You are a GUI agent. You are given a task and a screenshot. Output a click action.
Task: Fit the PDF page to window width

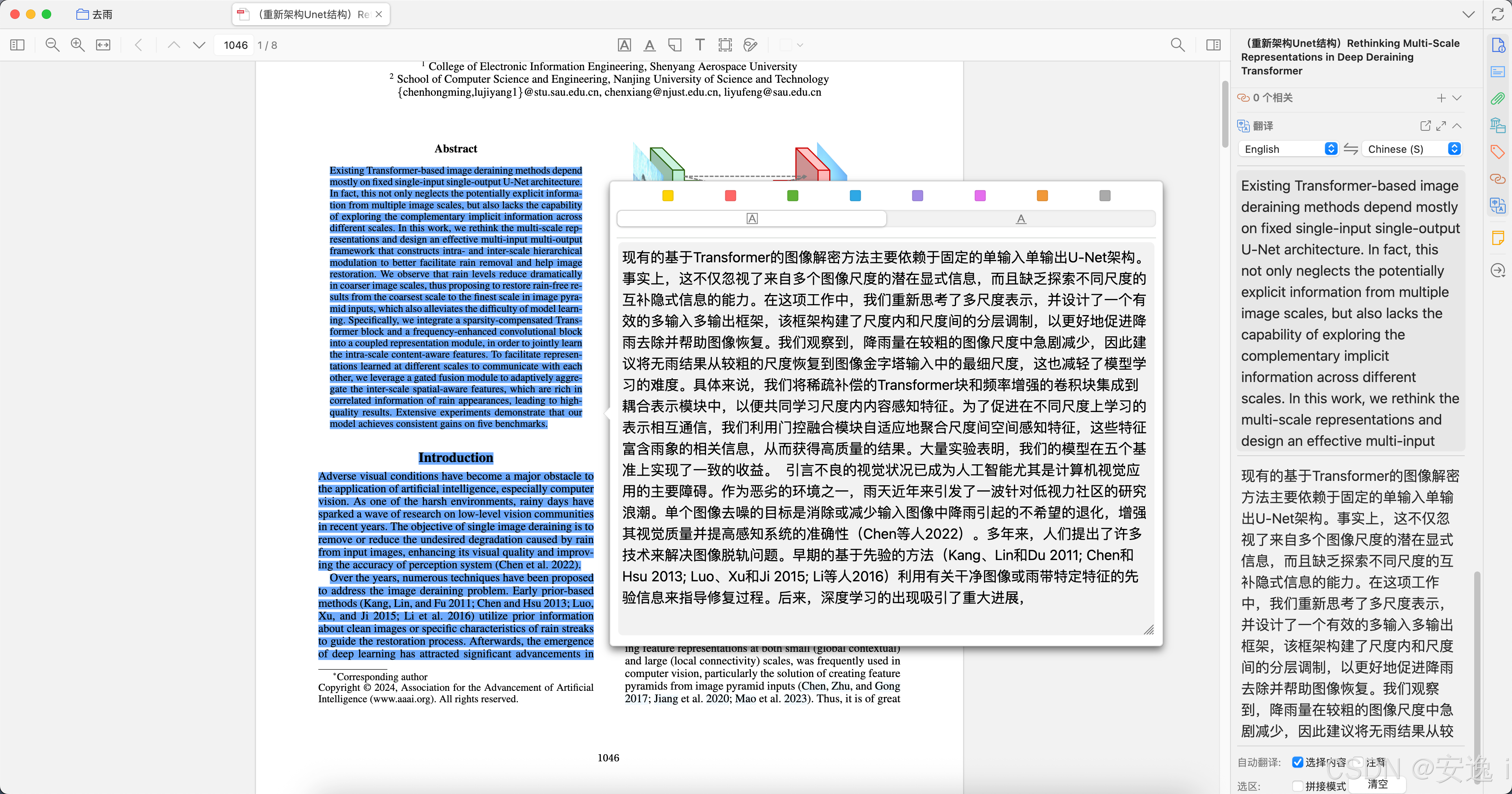pyautogui.click(x=103, y=45)
